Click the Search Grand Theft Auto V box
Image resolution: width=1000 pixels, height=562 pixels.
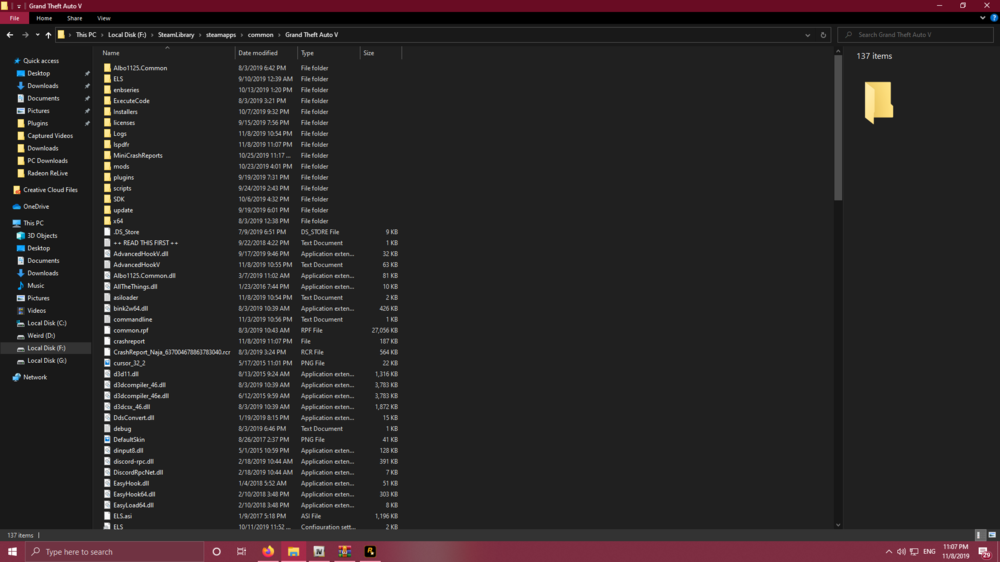click(916, 35)
